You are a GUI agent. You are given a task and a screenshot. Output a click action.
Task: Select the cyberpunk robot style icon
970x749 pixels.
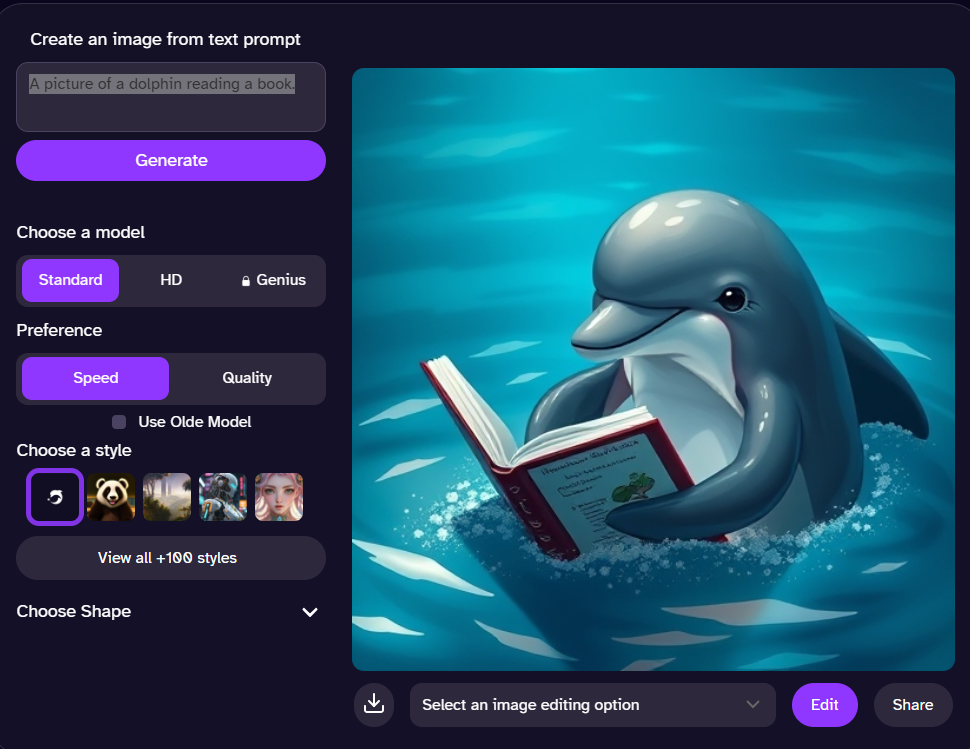click(x=223, y=497)
